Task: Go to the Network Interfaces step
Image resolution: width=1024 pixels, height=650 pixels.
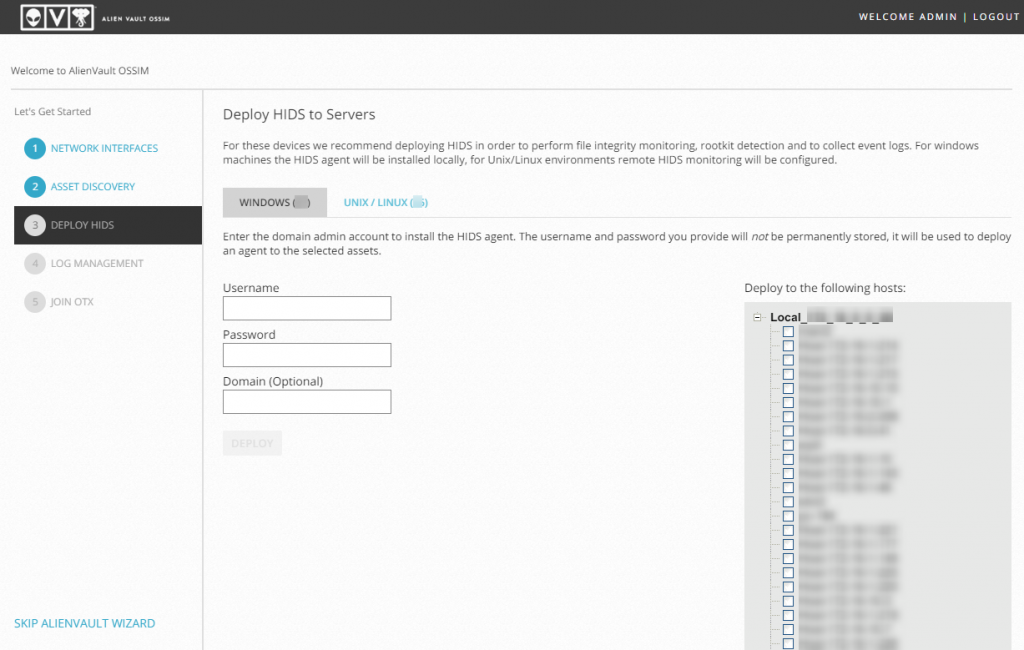Action: 104,148
